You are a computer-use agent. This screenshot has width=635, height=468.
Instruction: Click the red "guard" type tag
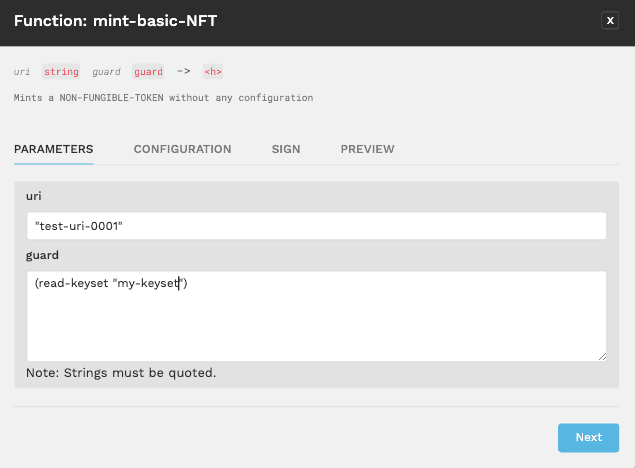tap(148, 72)
